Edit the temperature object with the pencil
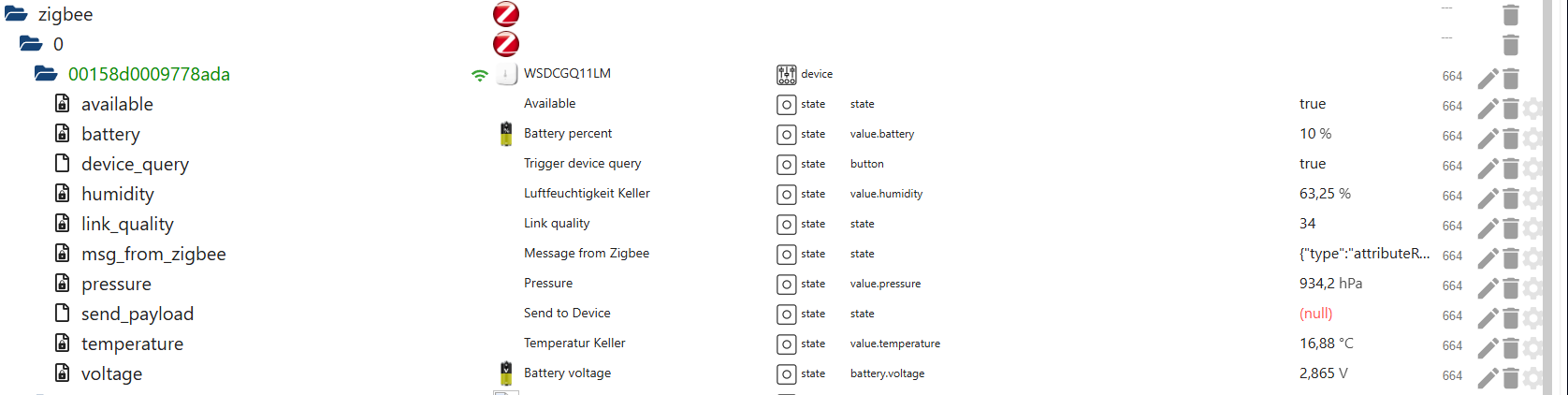The height and width of the screenshot is (395, 1568). pyautogui.click(x=1488, y=348)
